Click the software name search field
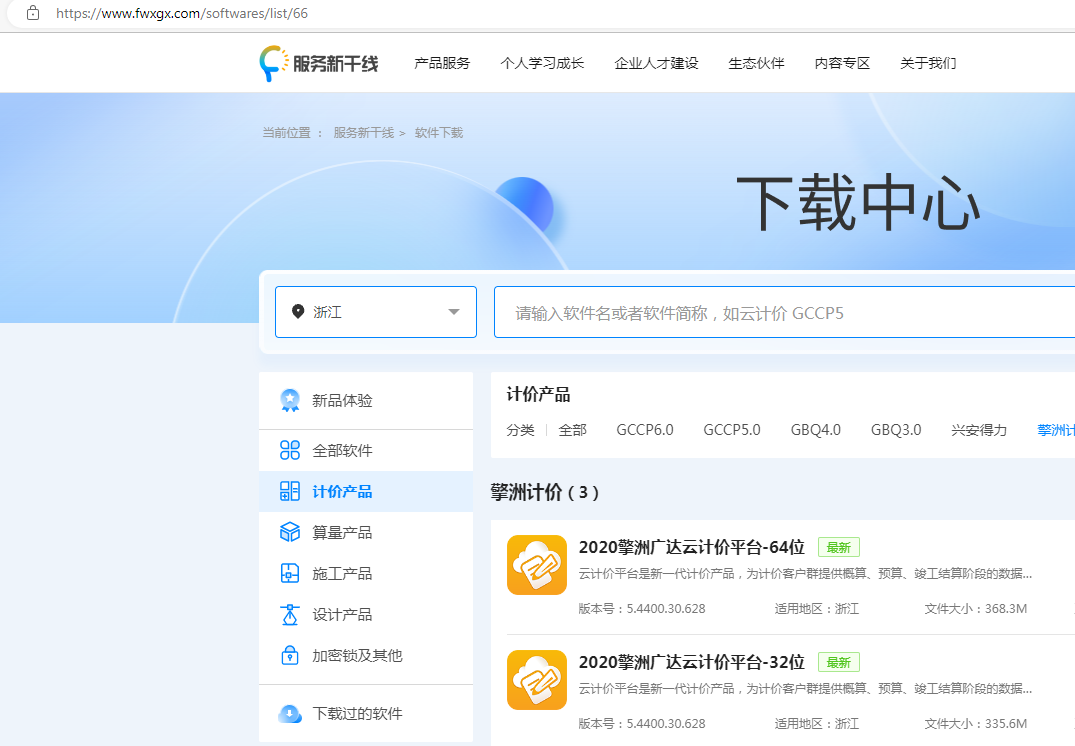The height and width of the screenshot is (746, 1075). (784, 312)
